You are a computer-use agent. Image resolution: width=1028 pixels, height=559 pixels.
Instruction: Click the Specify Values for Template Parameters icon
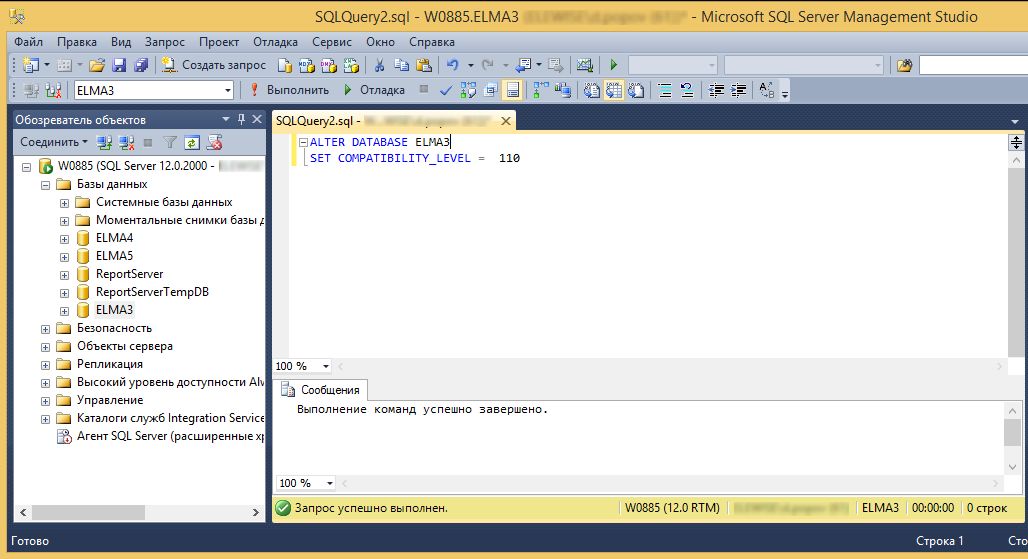[767, 90]
